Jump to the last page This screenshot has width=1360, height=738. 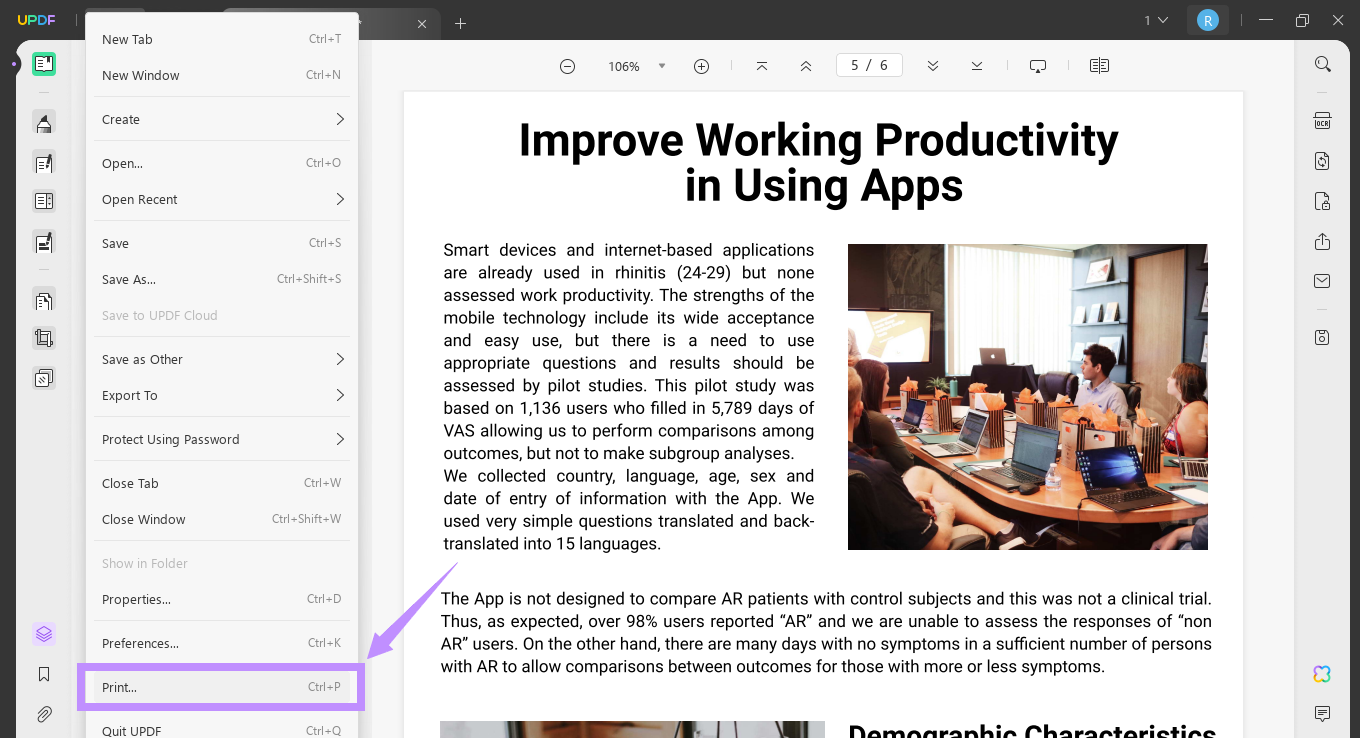(976, 65)
